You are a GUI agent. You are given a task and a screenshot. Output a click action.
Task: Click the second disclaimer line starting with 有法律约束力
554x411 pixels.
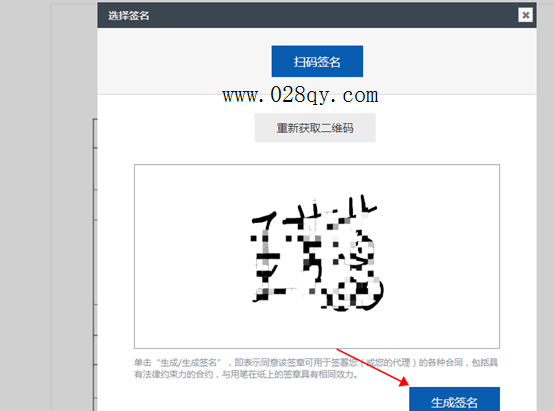tap(246, 374)
